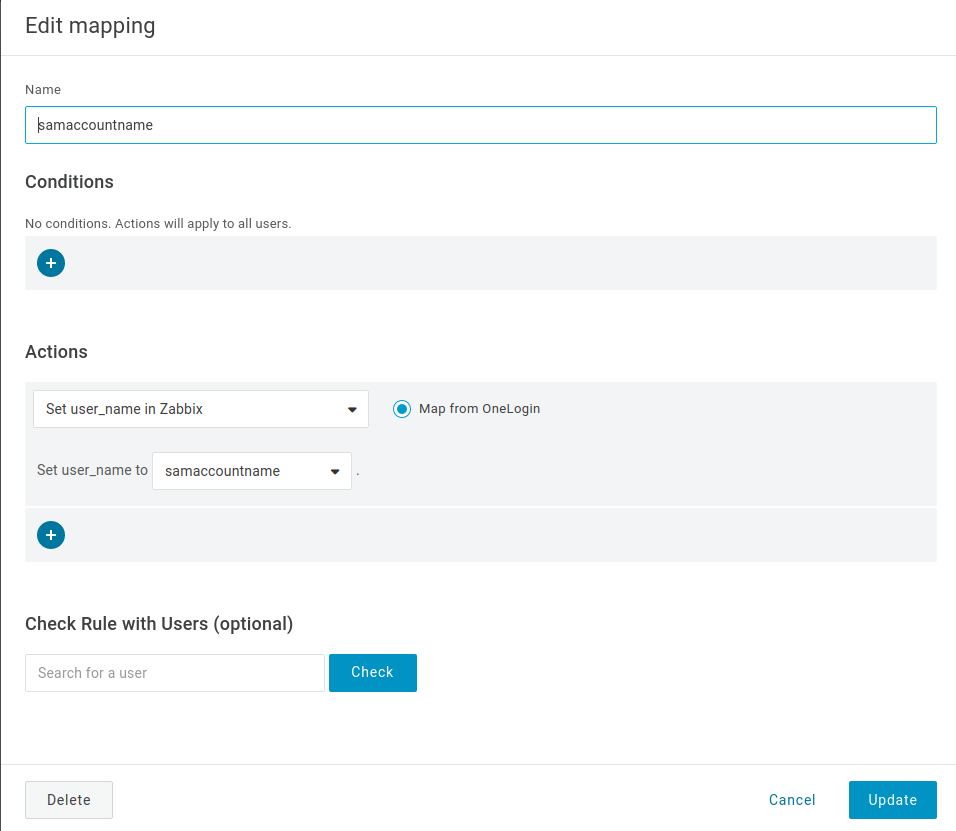Image resolution: width=956 pixels, height=831 pixels.
Task: Add a new condition with plus icon
Action: pos(51,263)
